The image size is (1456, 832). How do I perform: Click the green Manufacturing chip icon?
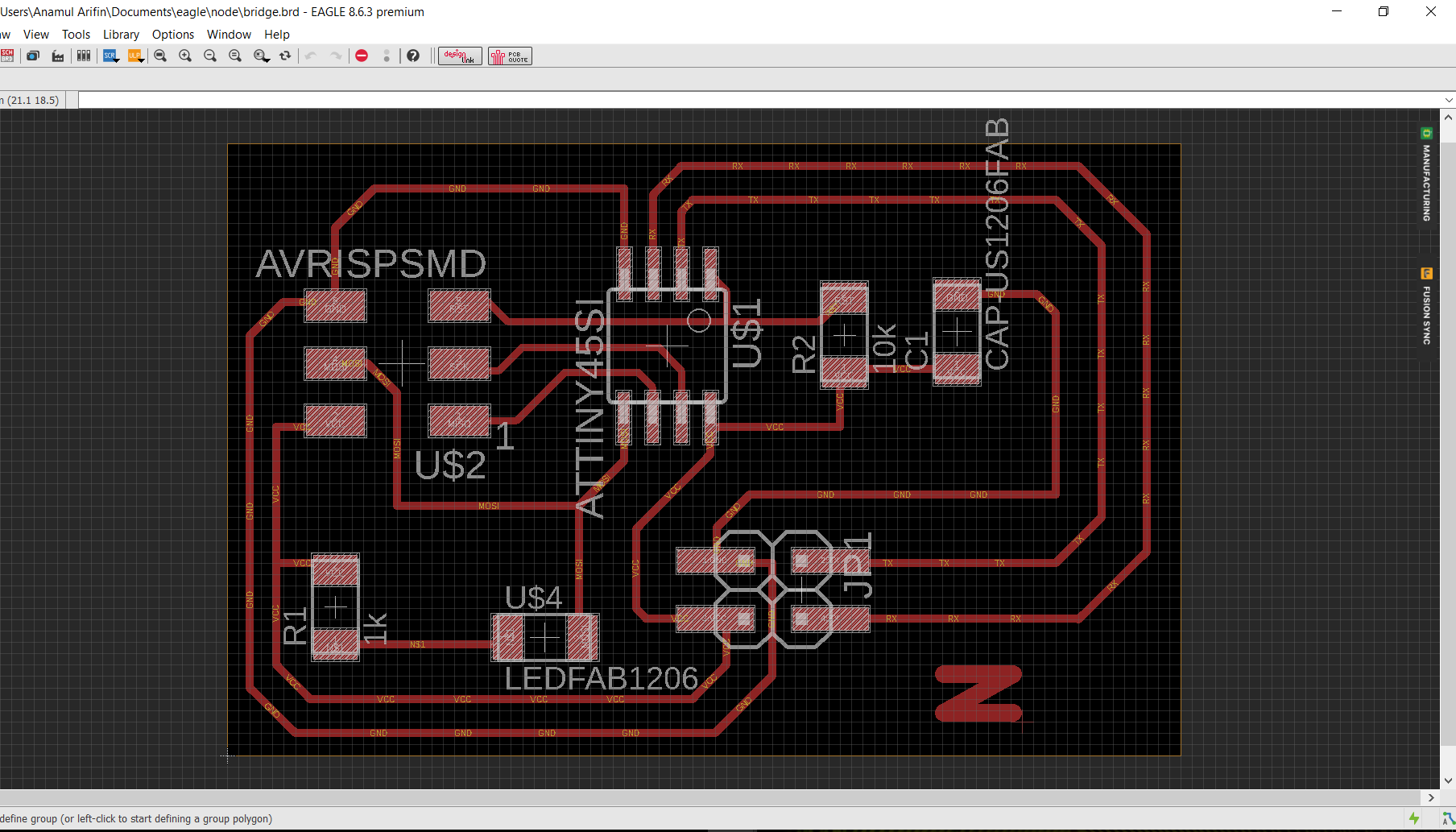[1426, 133]
